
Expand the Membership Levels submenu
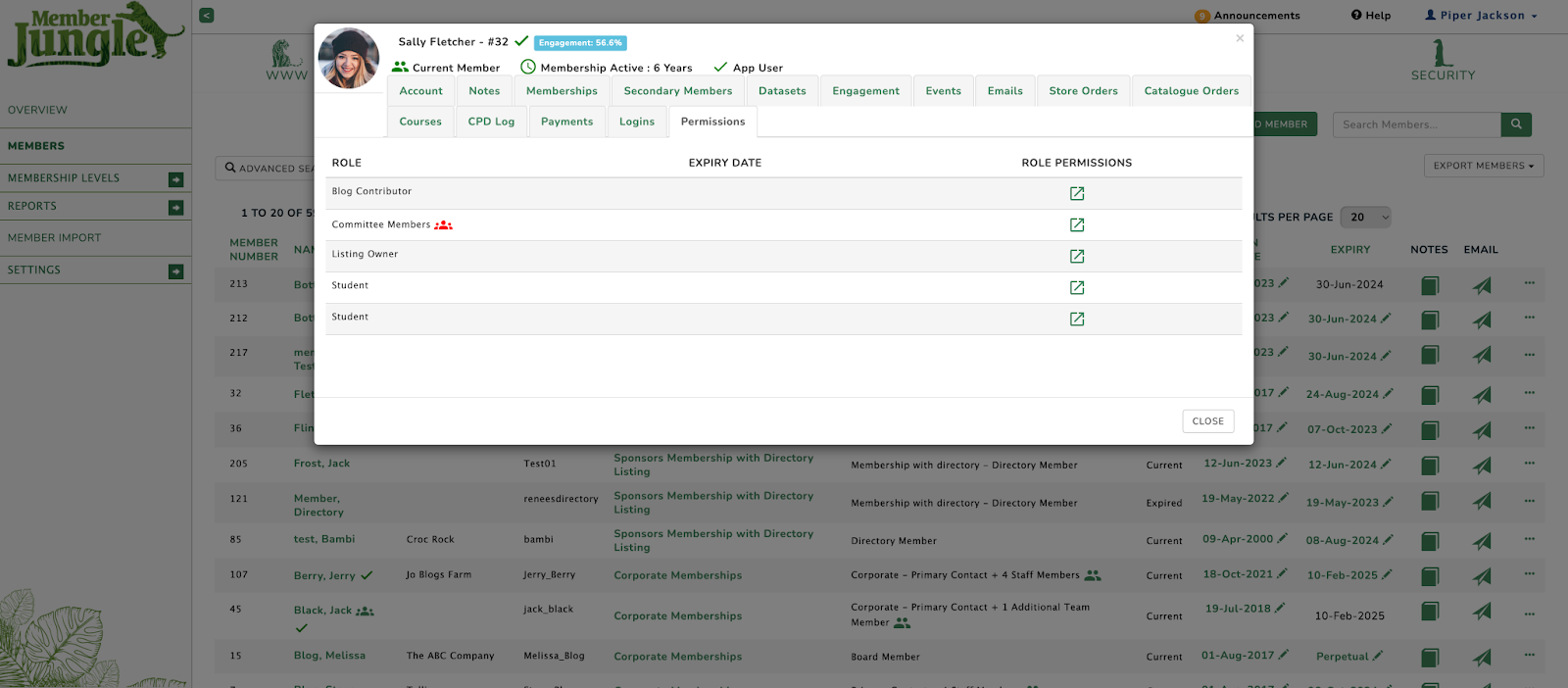175,179
